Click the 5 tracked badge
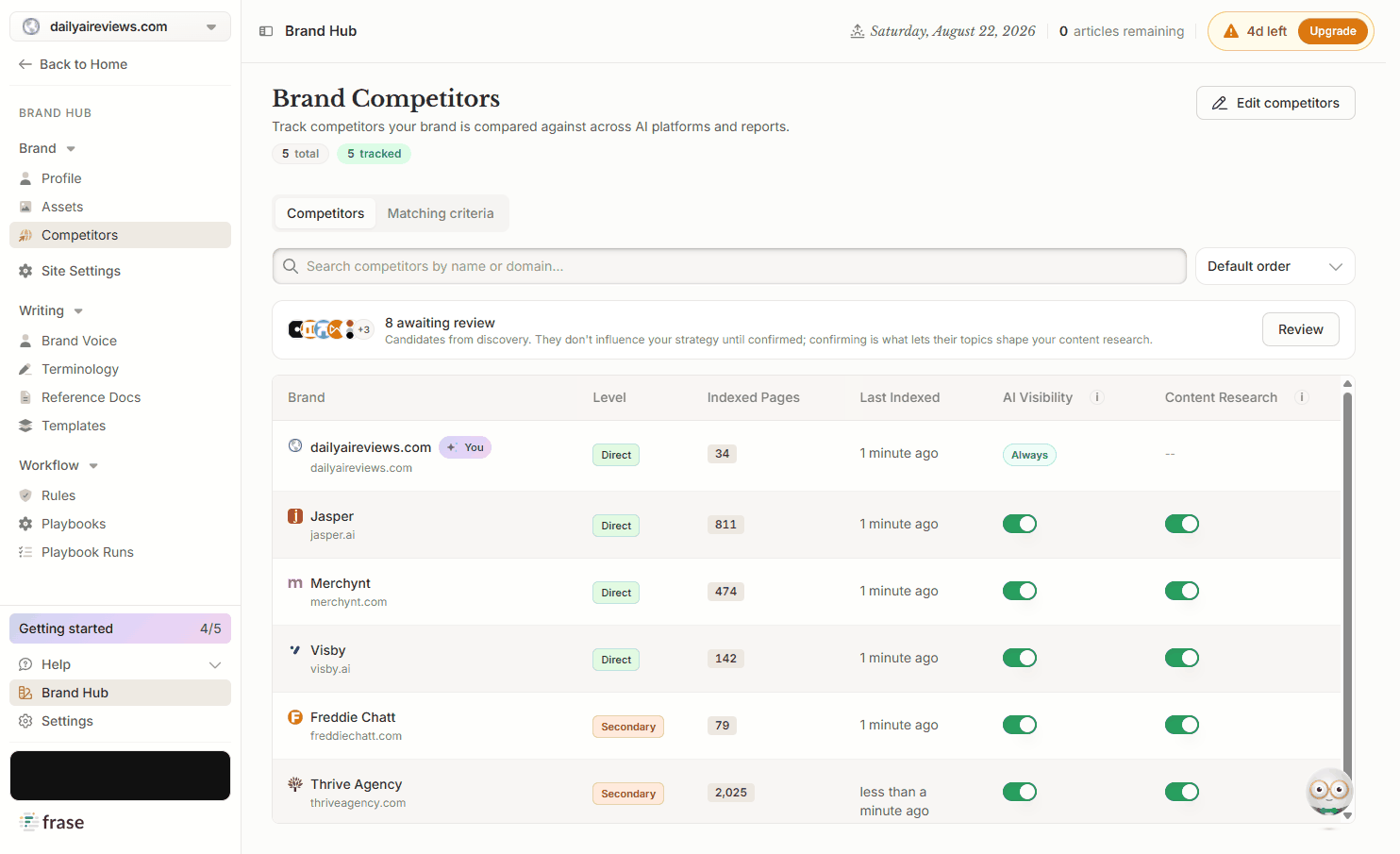 374,154
